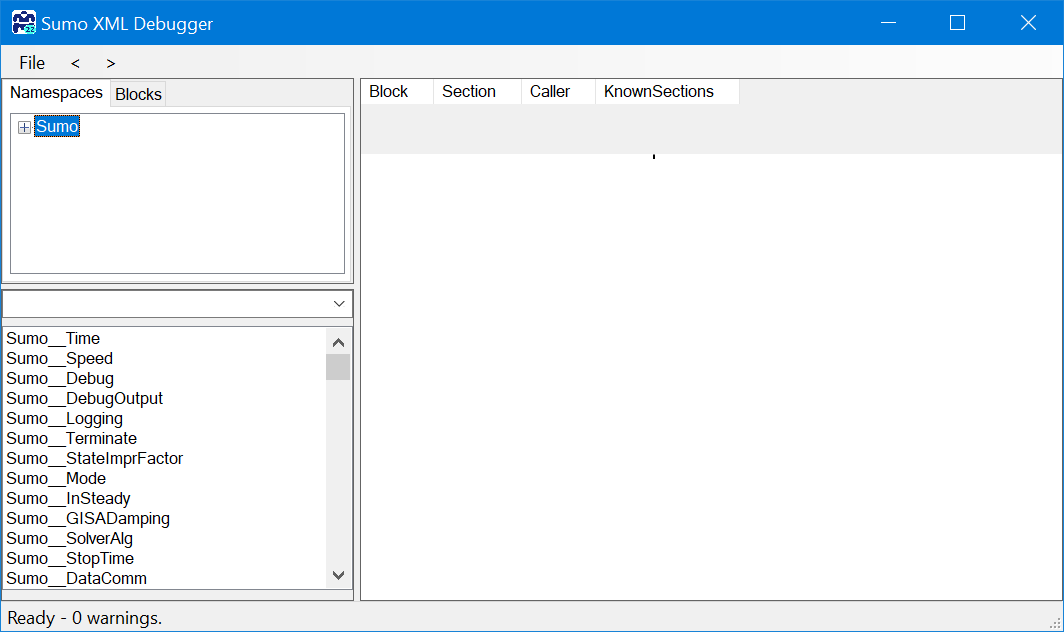Click the Section column header
Viewport: 1064px width, 632px height.
pos(469,92)
